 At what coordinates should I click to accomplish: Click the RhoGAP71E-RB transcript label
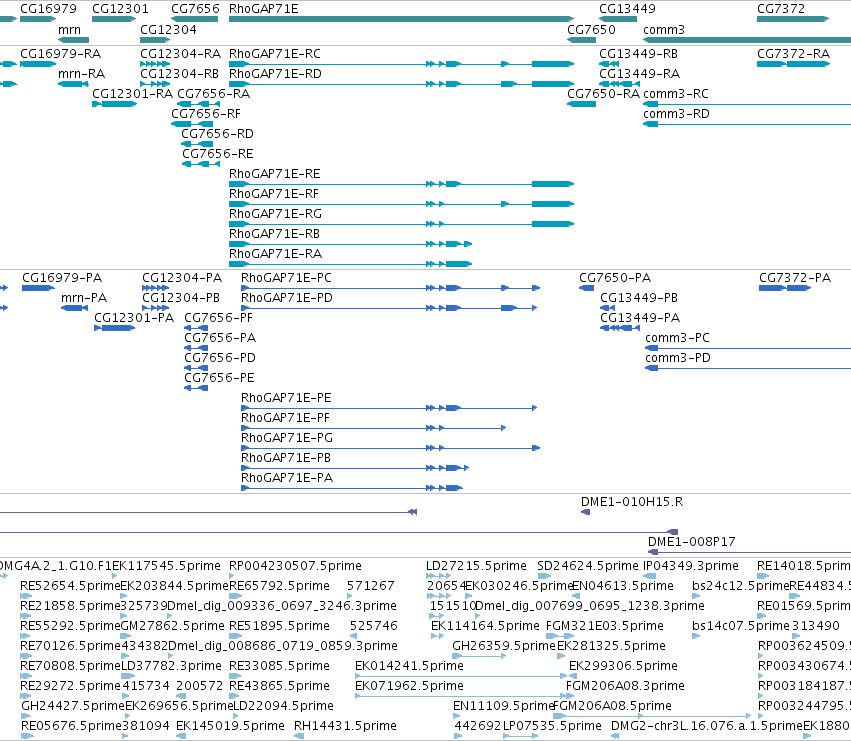coord(274,234)
